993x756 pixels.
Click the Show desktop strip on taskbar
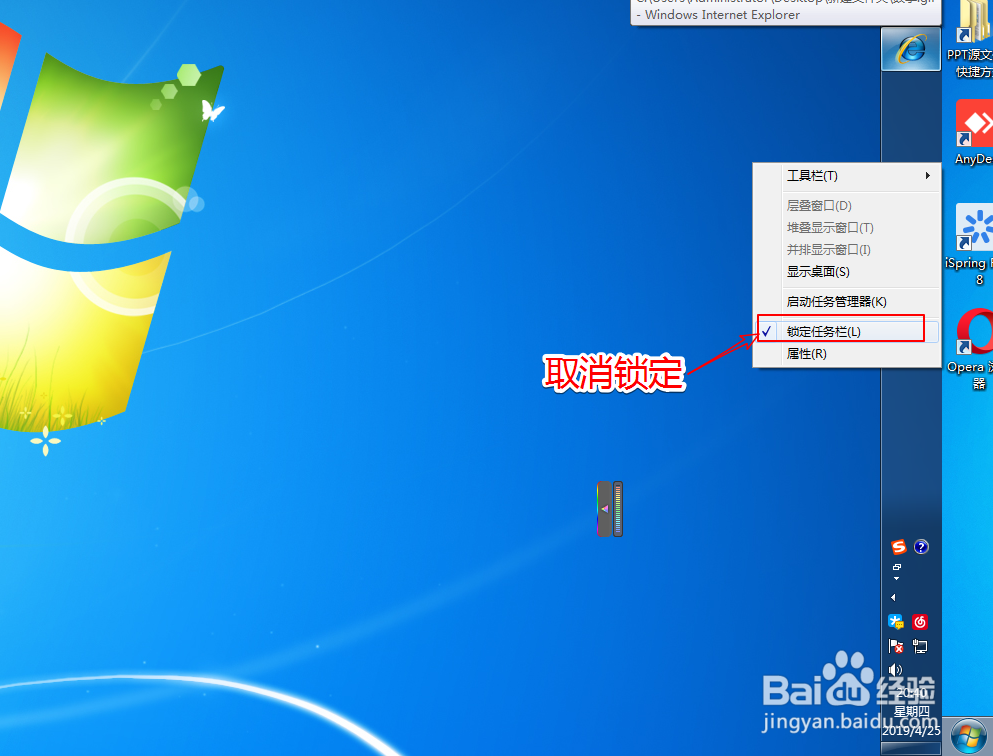[x=911, y=749]
